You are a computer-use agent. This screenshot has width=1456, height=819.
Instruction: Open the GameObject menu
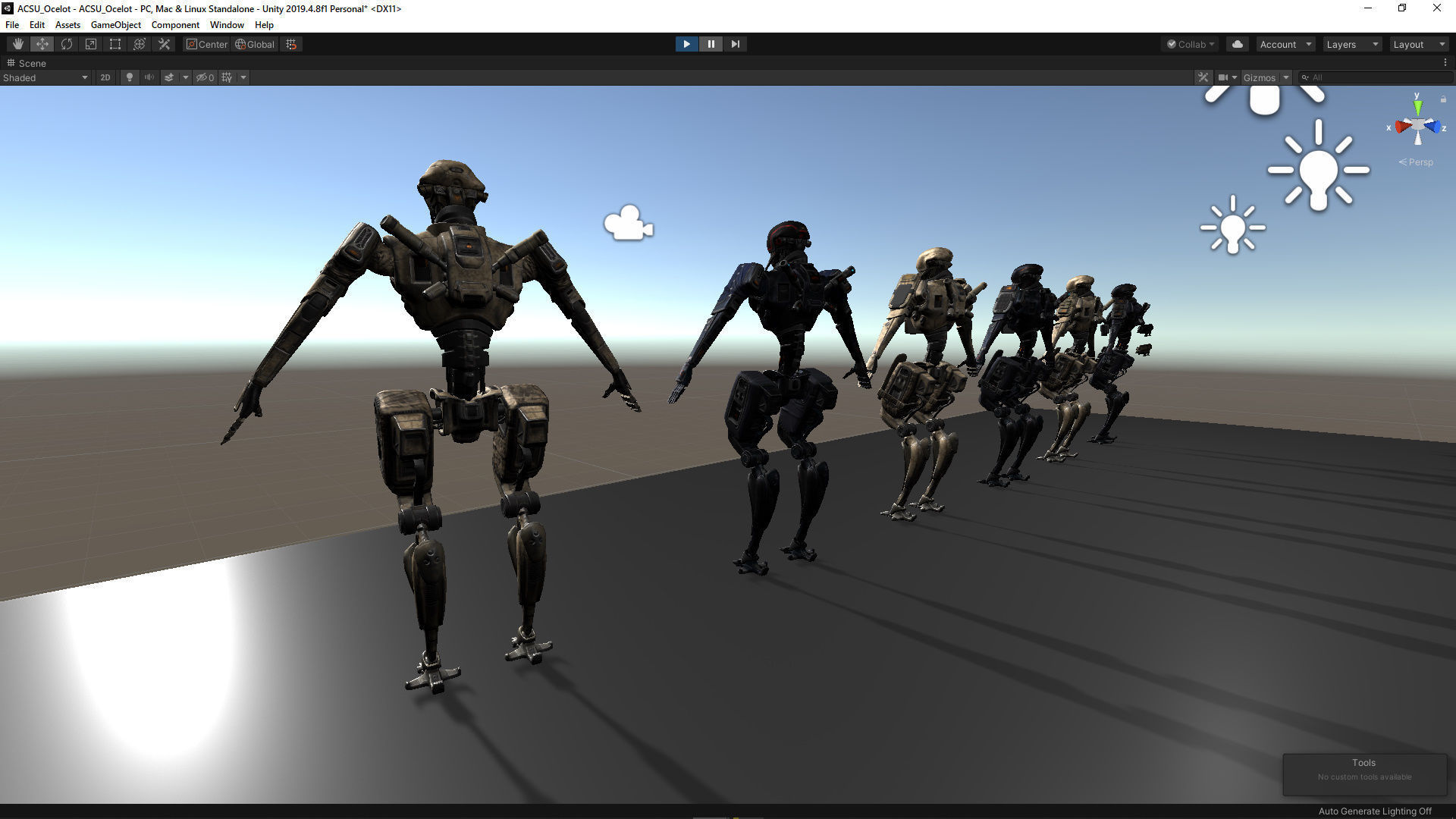(x=115, y=25)
